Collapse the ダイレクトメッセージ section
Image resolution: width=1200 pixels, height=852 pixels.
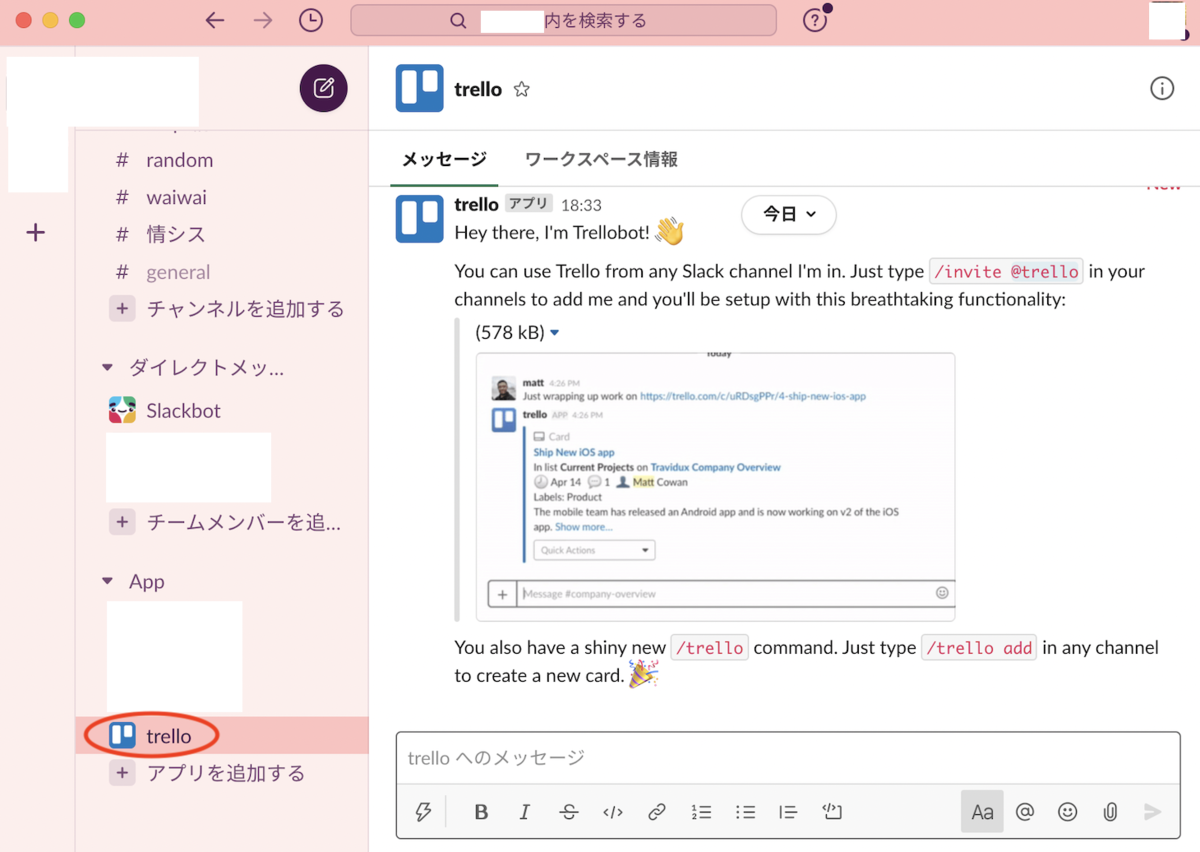(x=107, y=367)
